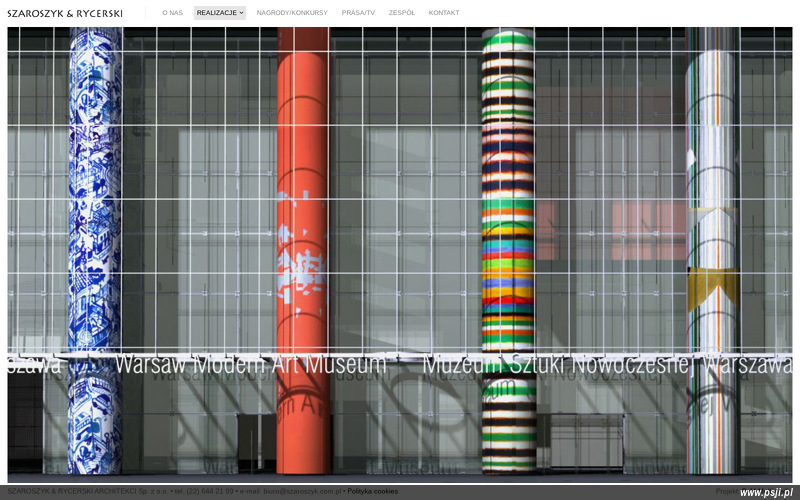Image resolution: width=800 pixels, height=500 pixels.
Task: Click the Szaroszyk & Rycerski logo
Action: (65, 13)
